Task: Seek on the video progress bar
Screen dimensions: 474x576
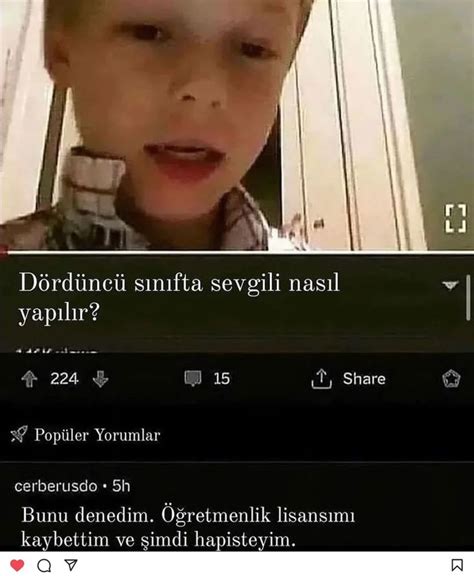Action: tap(237, 252)
